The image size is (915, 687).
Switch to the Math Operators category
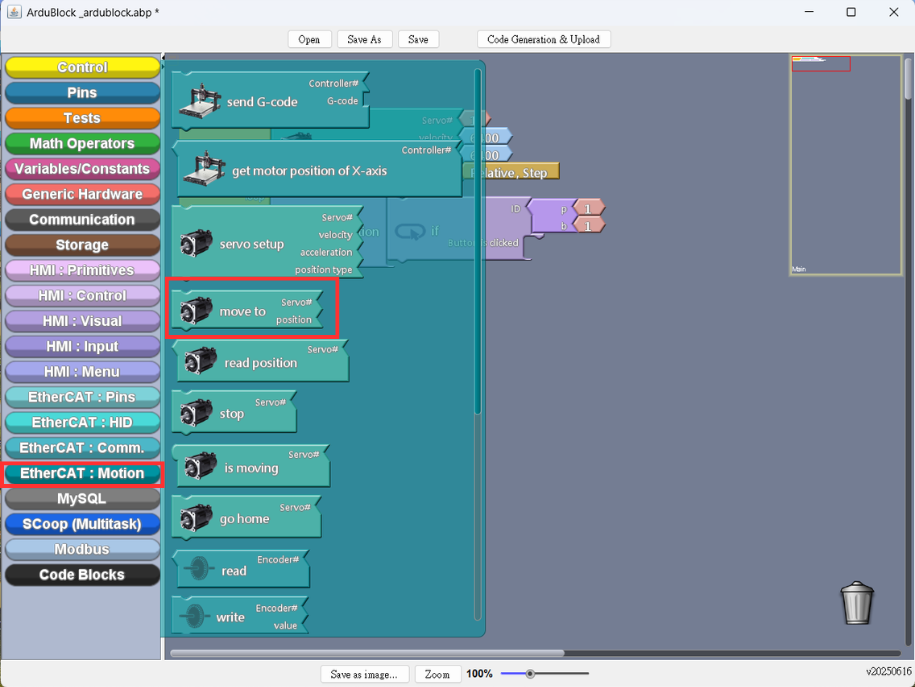pos(82,143)
